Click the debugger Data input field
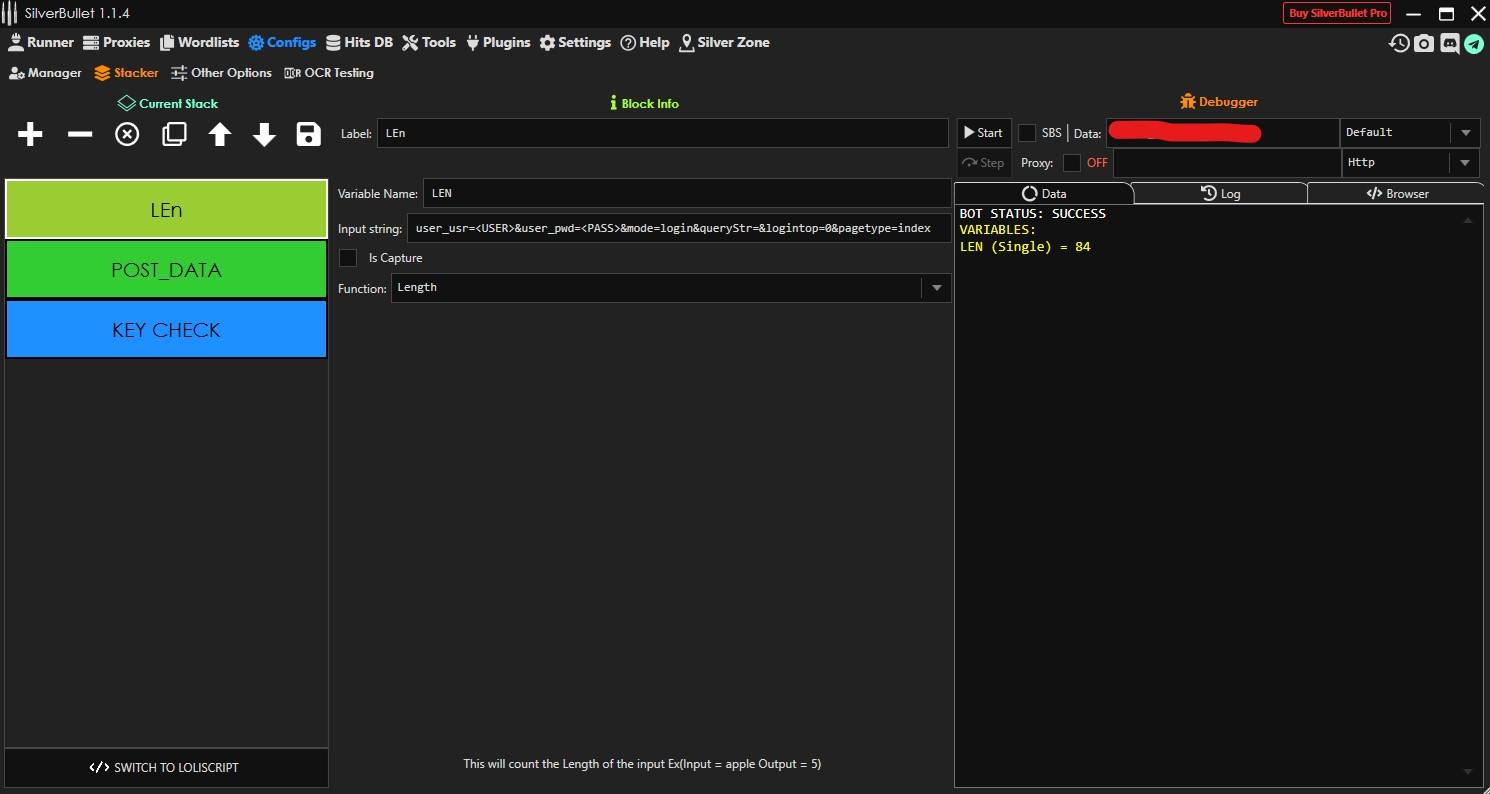Viewport: 1490px width, 794px height. pyautogui.click(x=1222, y=132)
